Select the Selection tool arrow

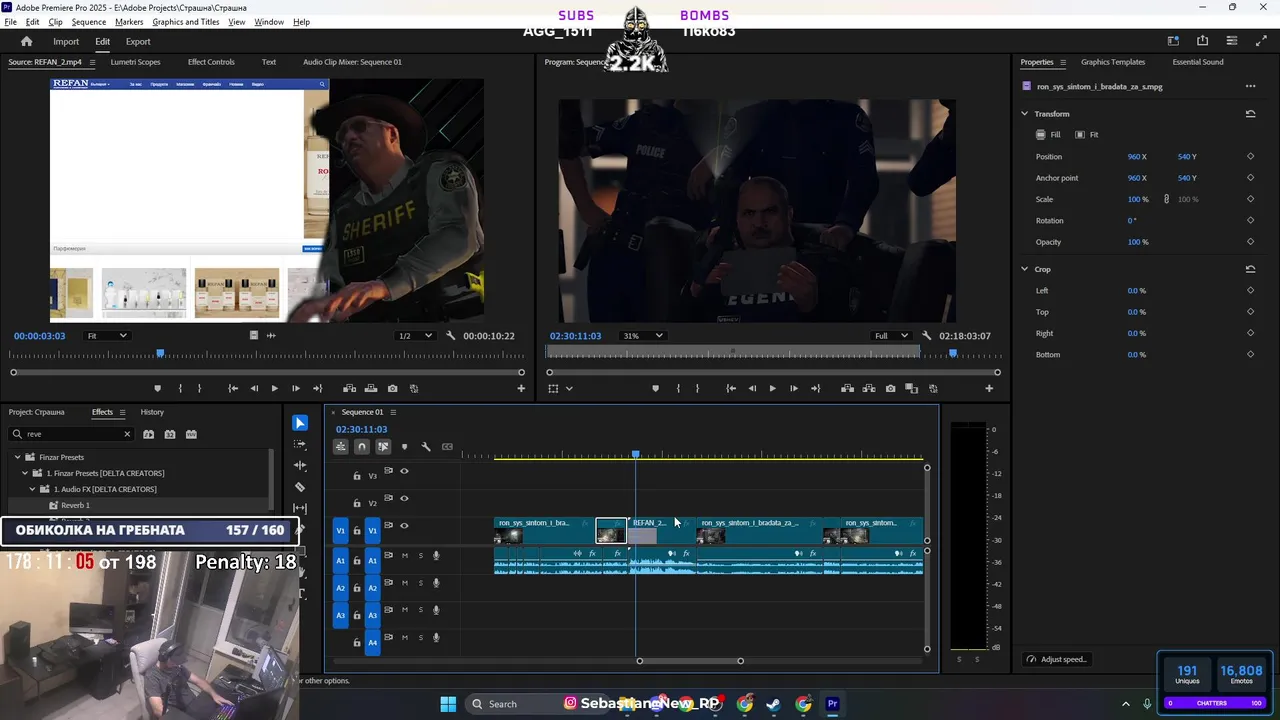300,423
